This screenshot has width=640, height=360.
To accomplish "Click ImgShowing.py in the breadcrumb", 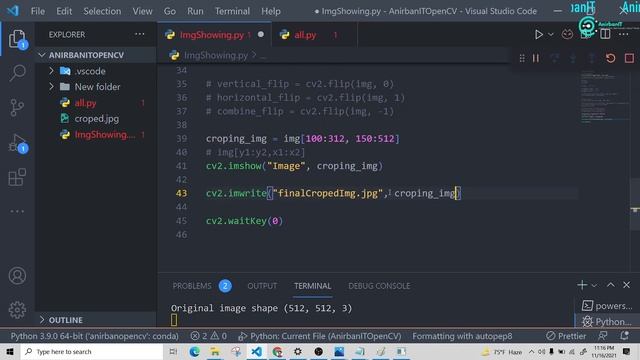I will click(x=216, y=55).
